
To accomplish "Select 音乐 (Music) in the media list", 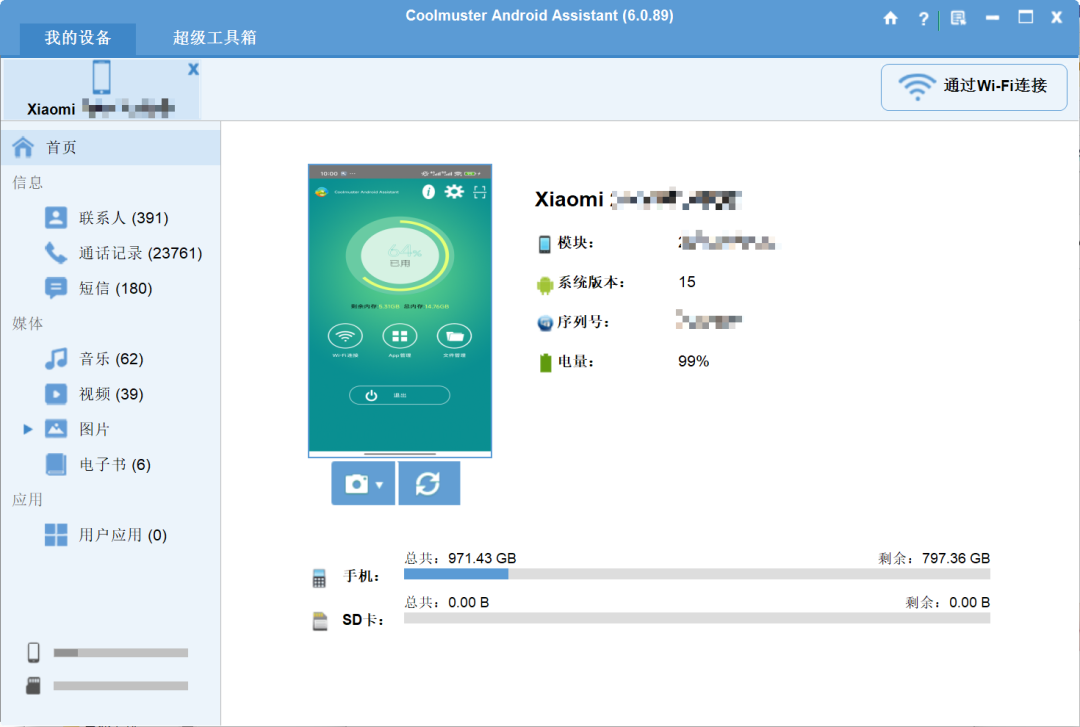I will [101, 358].
